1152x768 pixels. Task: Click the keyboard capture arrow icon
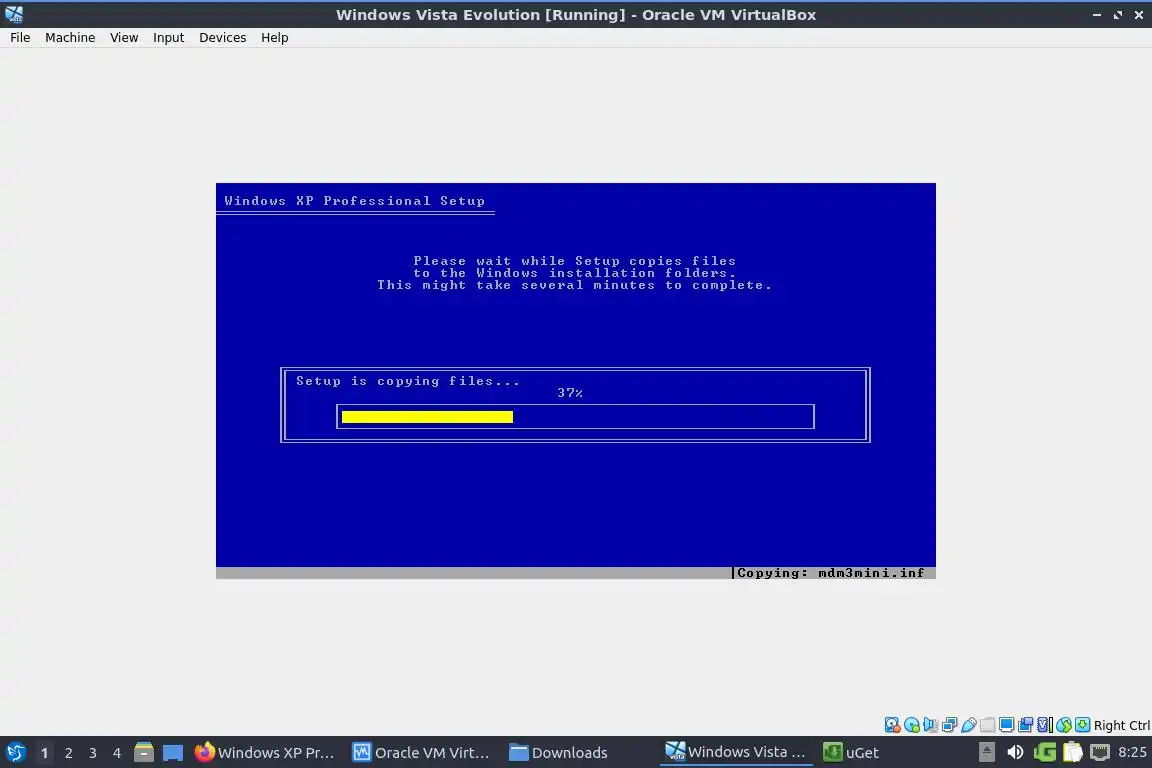click(x=1083, y=725)
